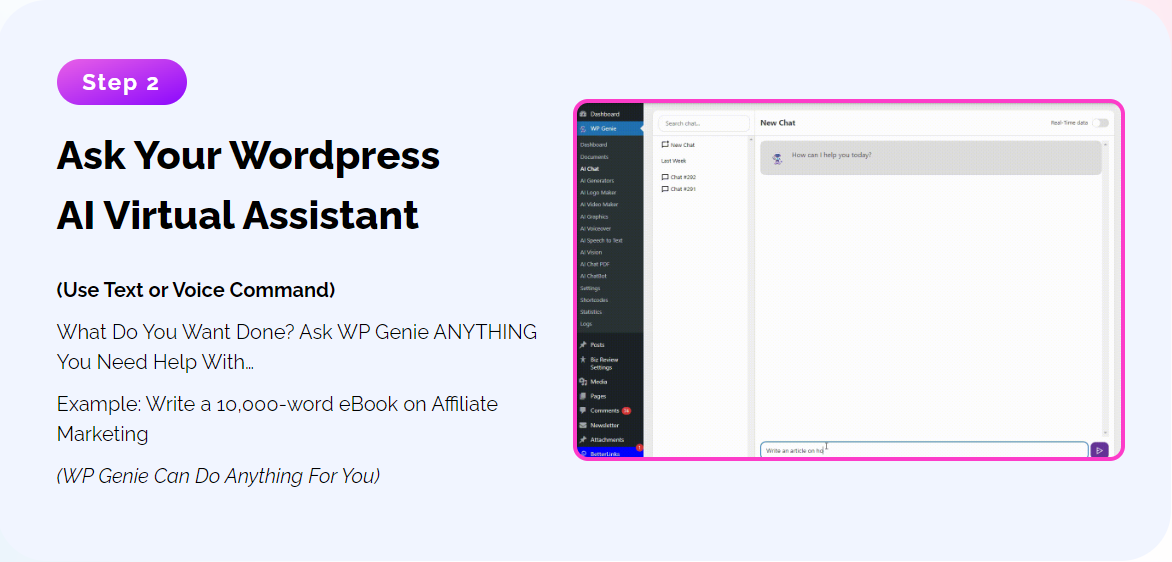Click the Pages menu label
The height and width of the screenshot is (562, 1172).
[598, 396]
